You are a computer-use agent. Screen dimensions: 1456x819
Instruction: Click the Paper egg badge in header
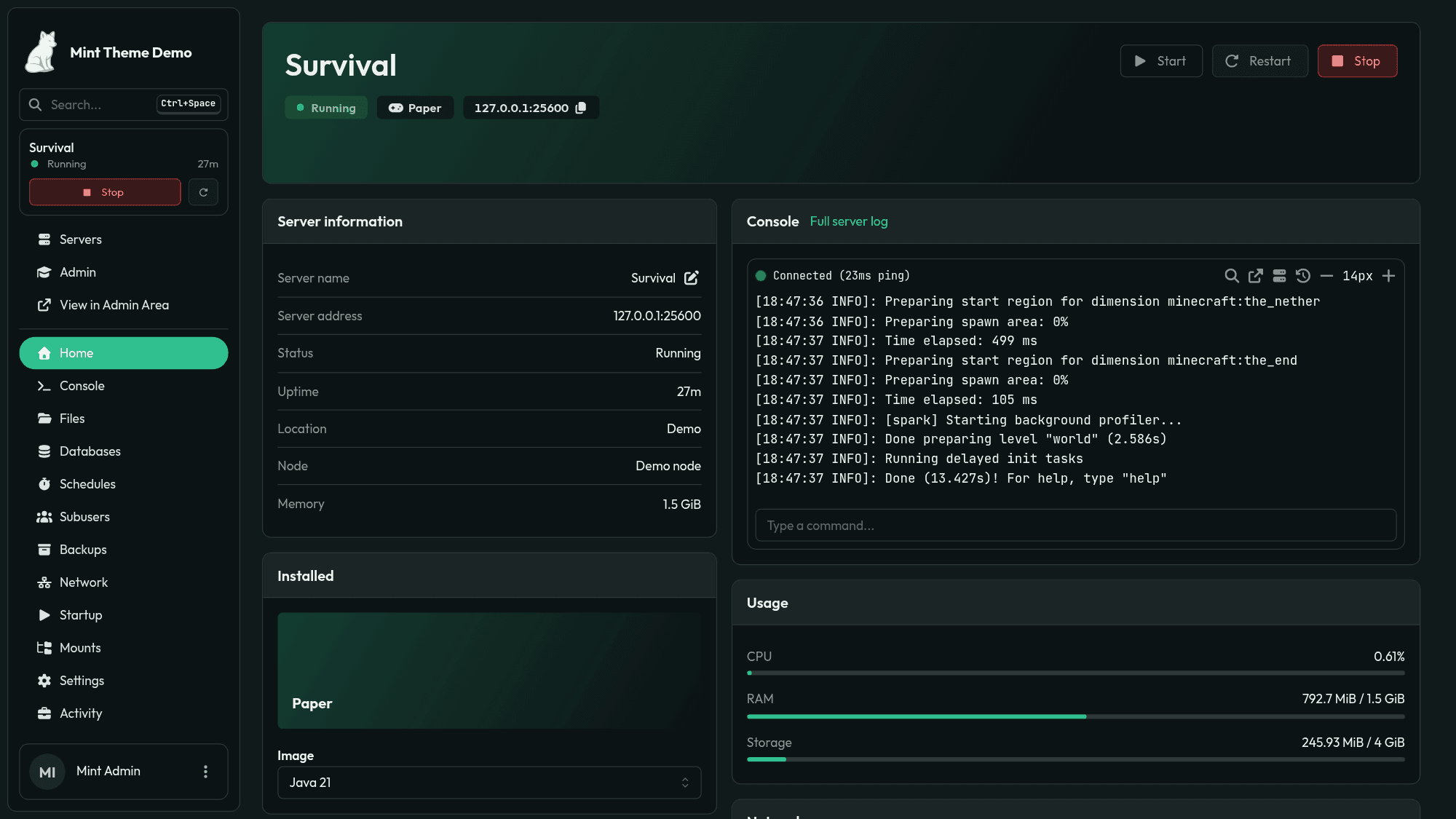pyautogui.click(x=415, y=108)
